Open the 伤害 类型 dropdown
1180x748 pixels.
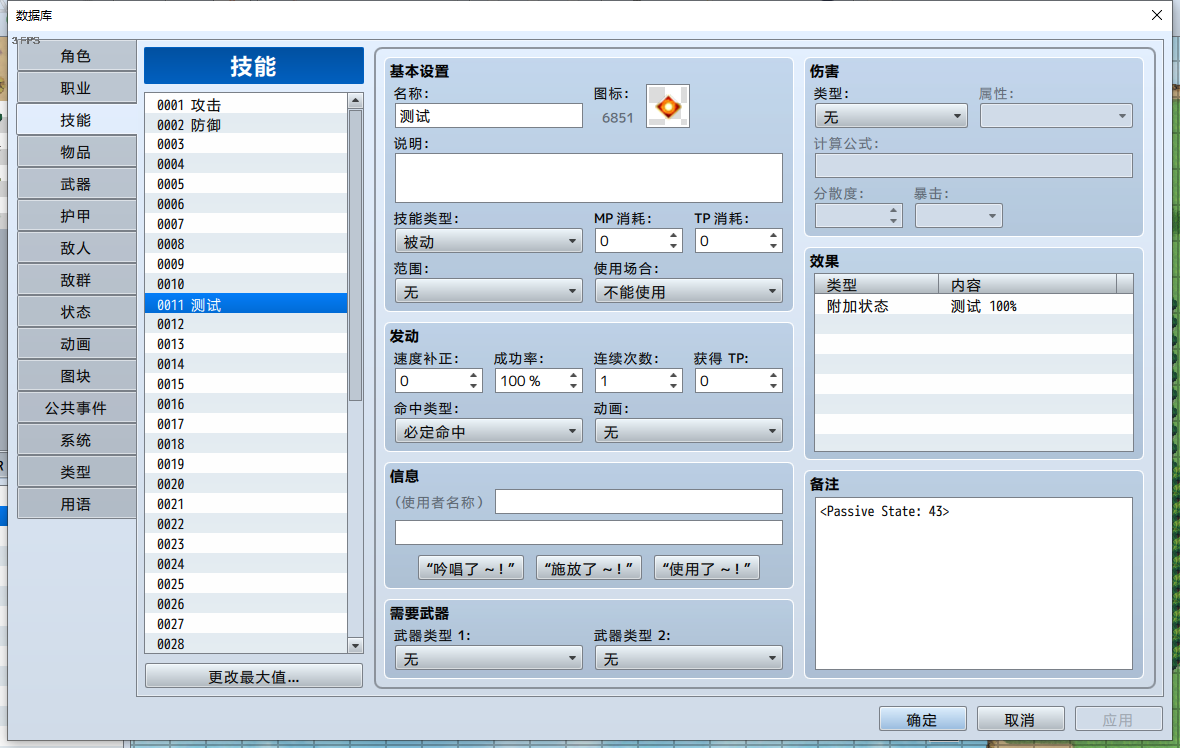coord(891,117)
